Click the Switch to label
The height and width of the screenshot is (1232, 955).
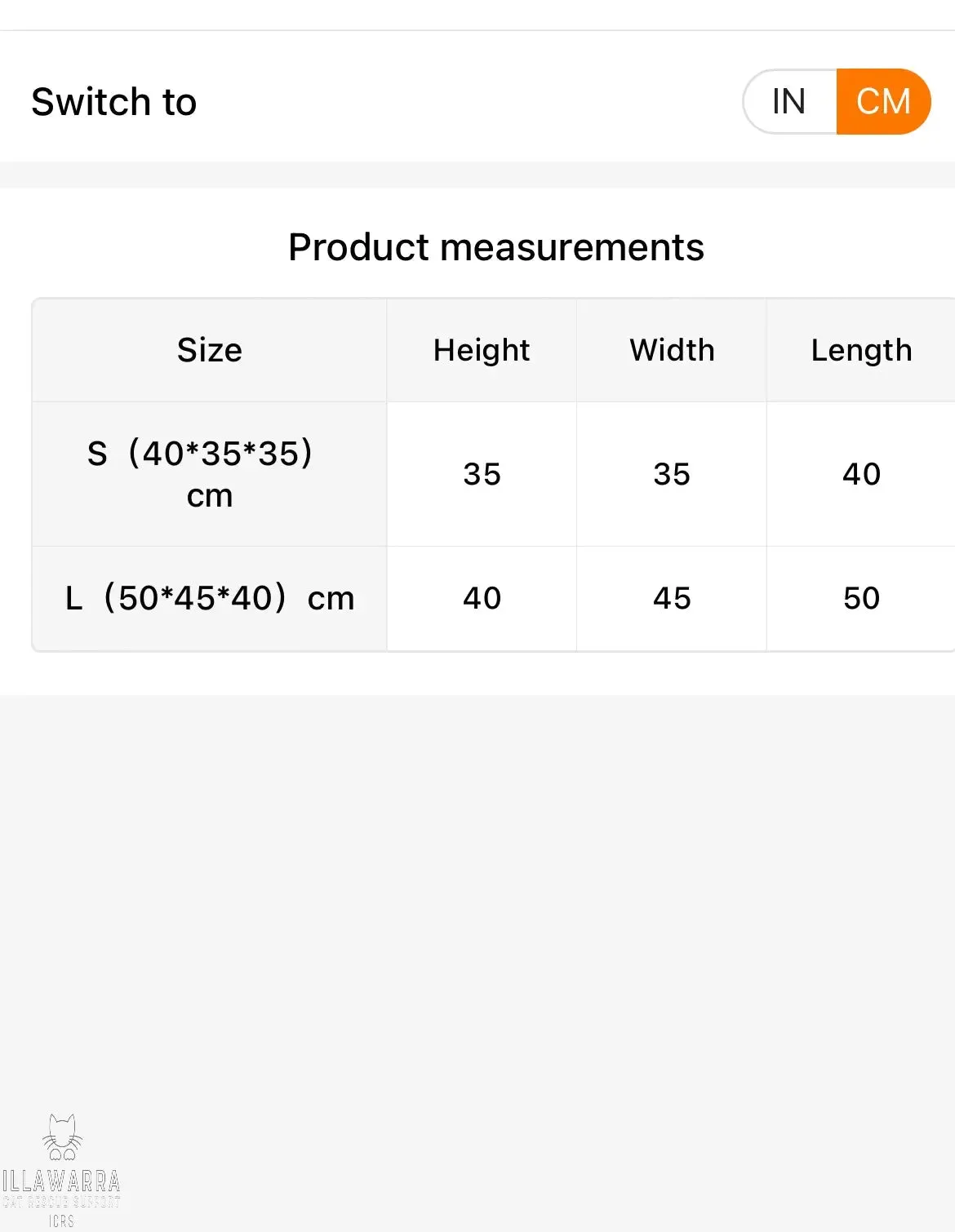(114, 102)
